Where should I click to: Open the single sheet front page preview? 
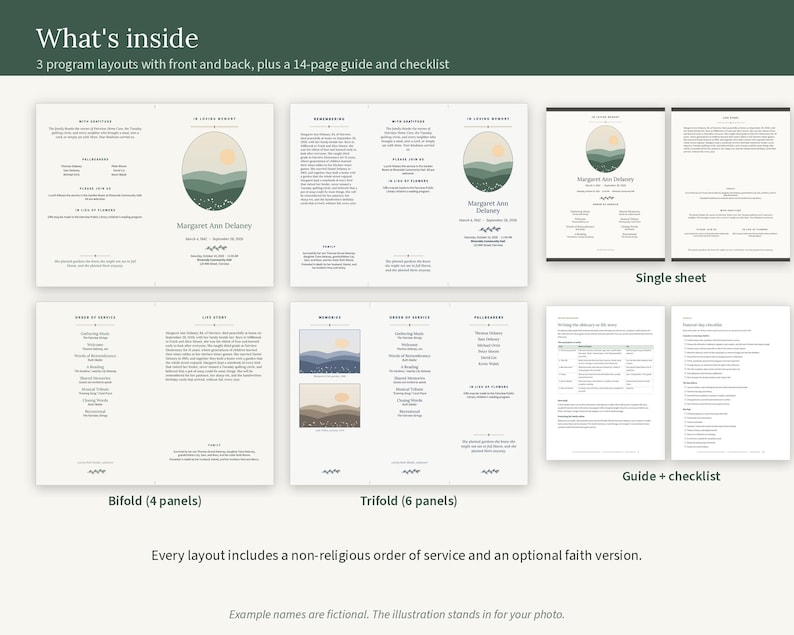point(605,184)
